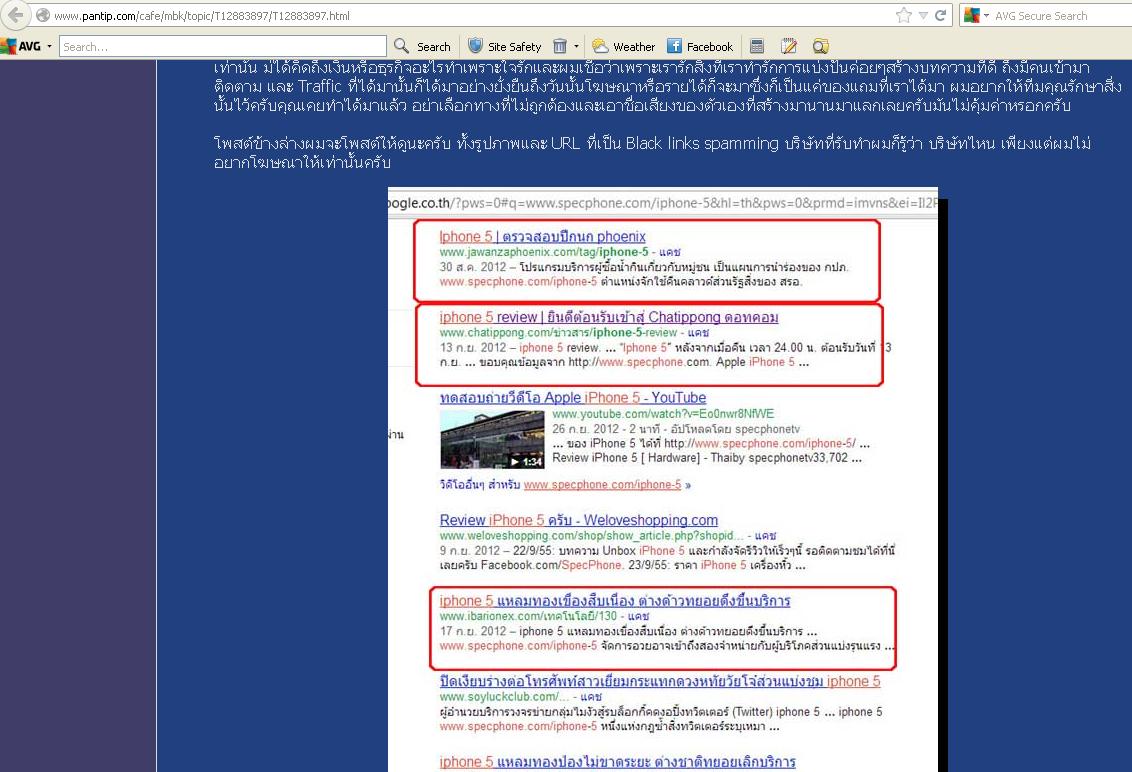
Task: Click the www.ibarionex.com green URL text
Action: [x=528, y=616]
